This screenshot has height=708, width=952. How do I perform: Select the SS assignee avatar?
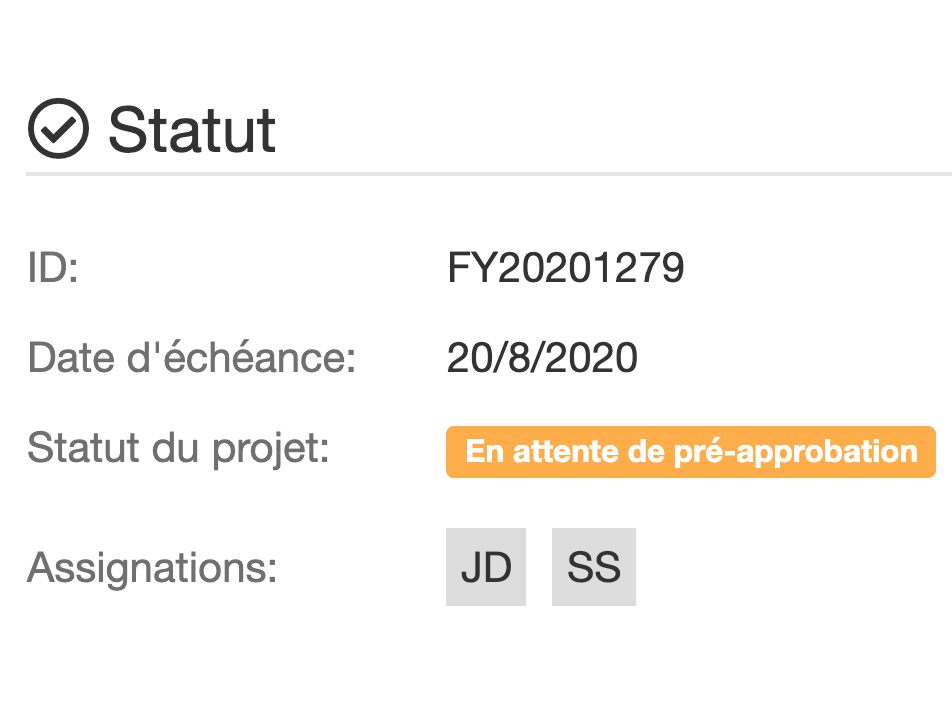point(593,566)
